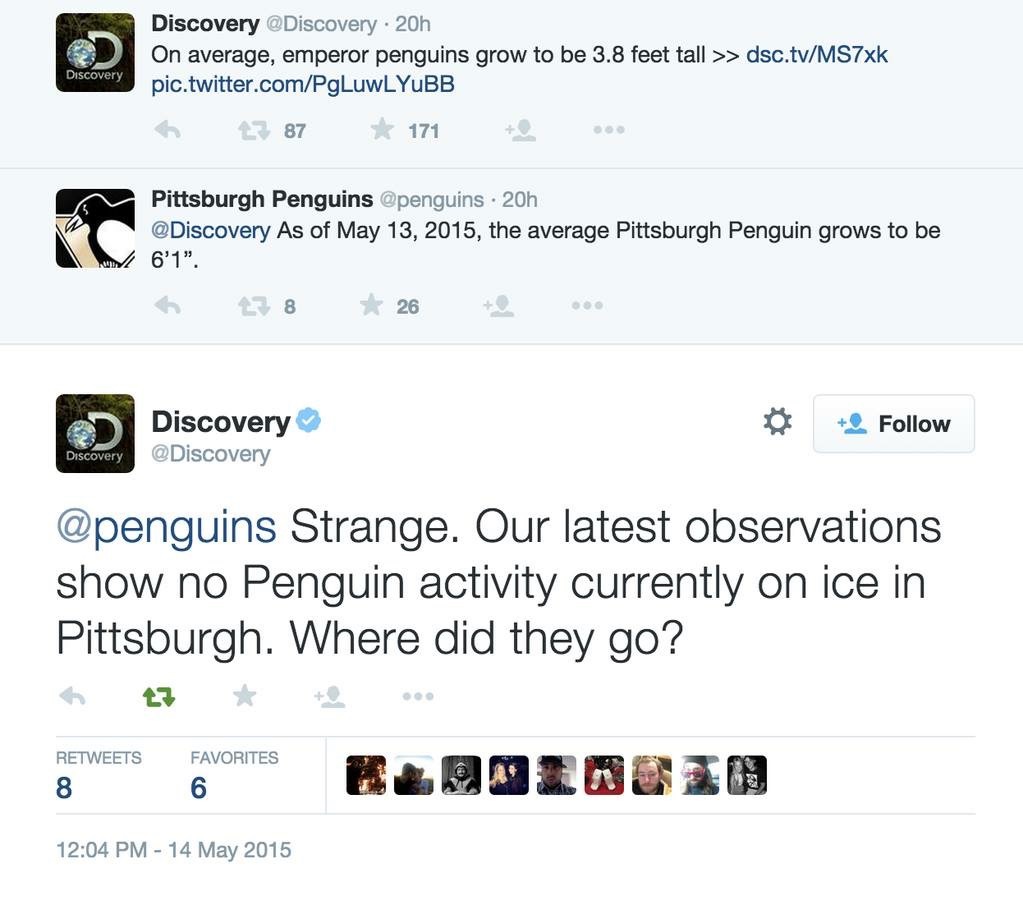Follow user icon on emperor penguins tweet

click(x=520, y=130)
